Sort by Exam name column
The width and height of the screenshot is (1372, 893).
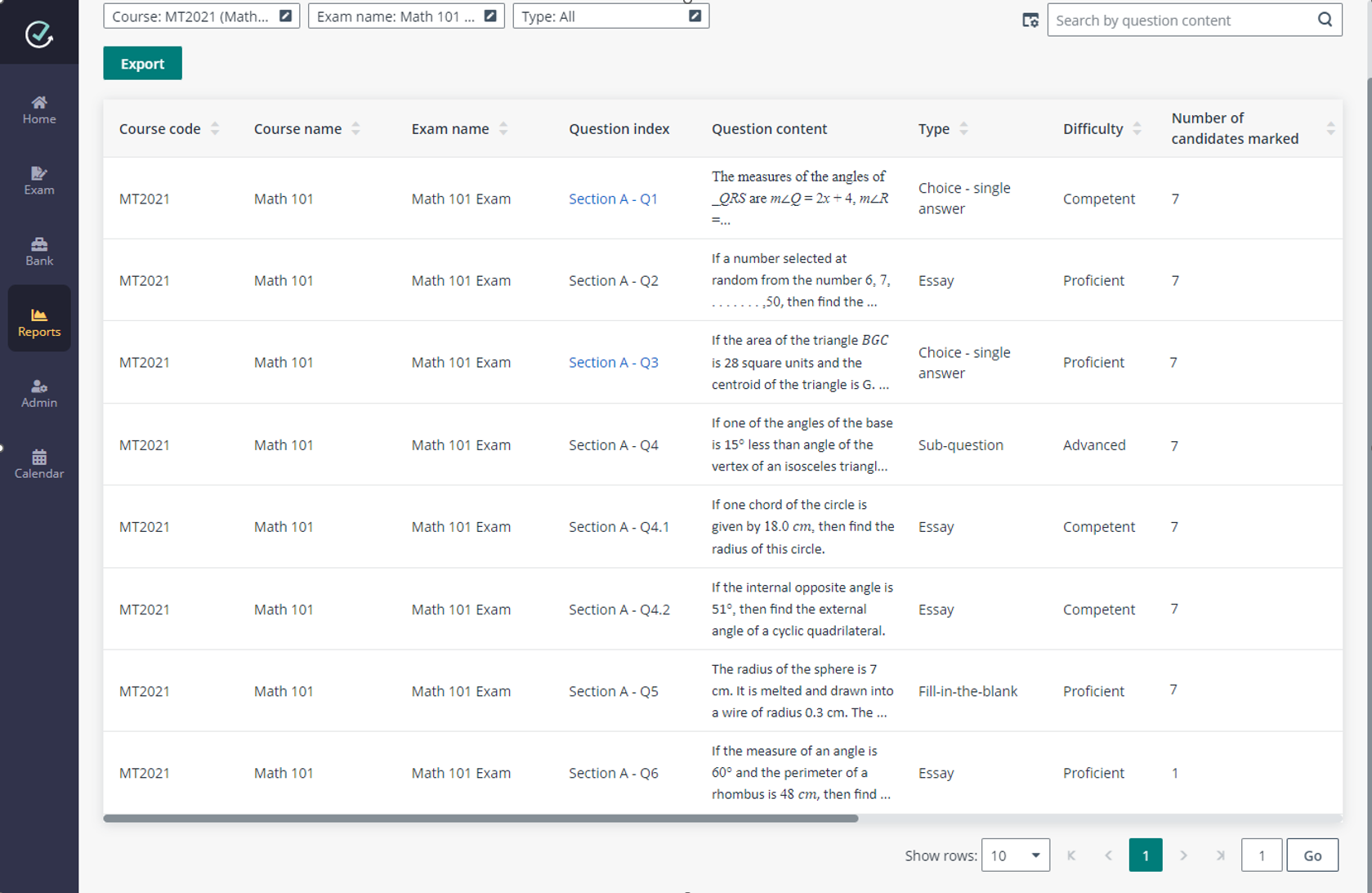tap(503, 128)
